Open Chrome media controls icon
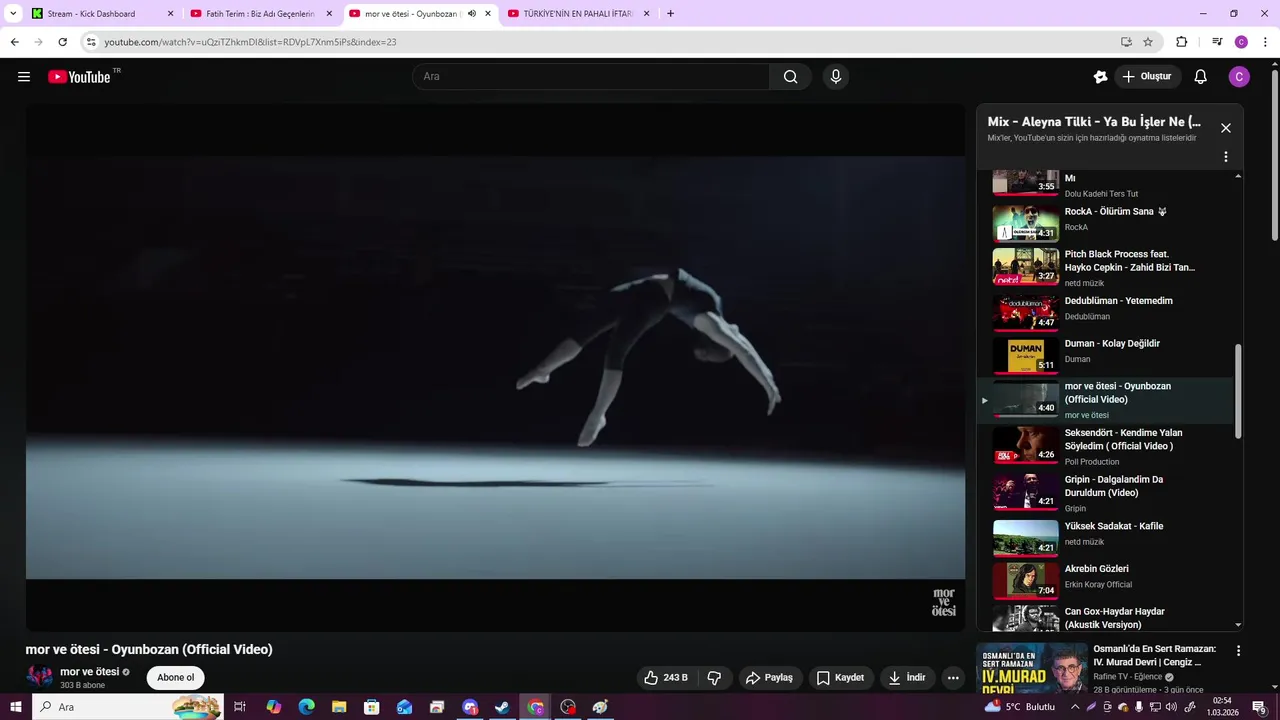This screenshot has width=1280, height=720. (1217, 42)
